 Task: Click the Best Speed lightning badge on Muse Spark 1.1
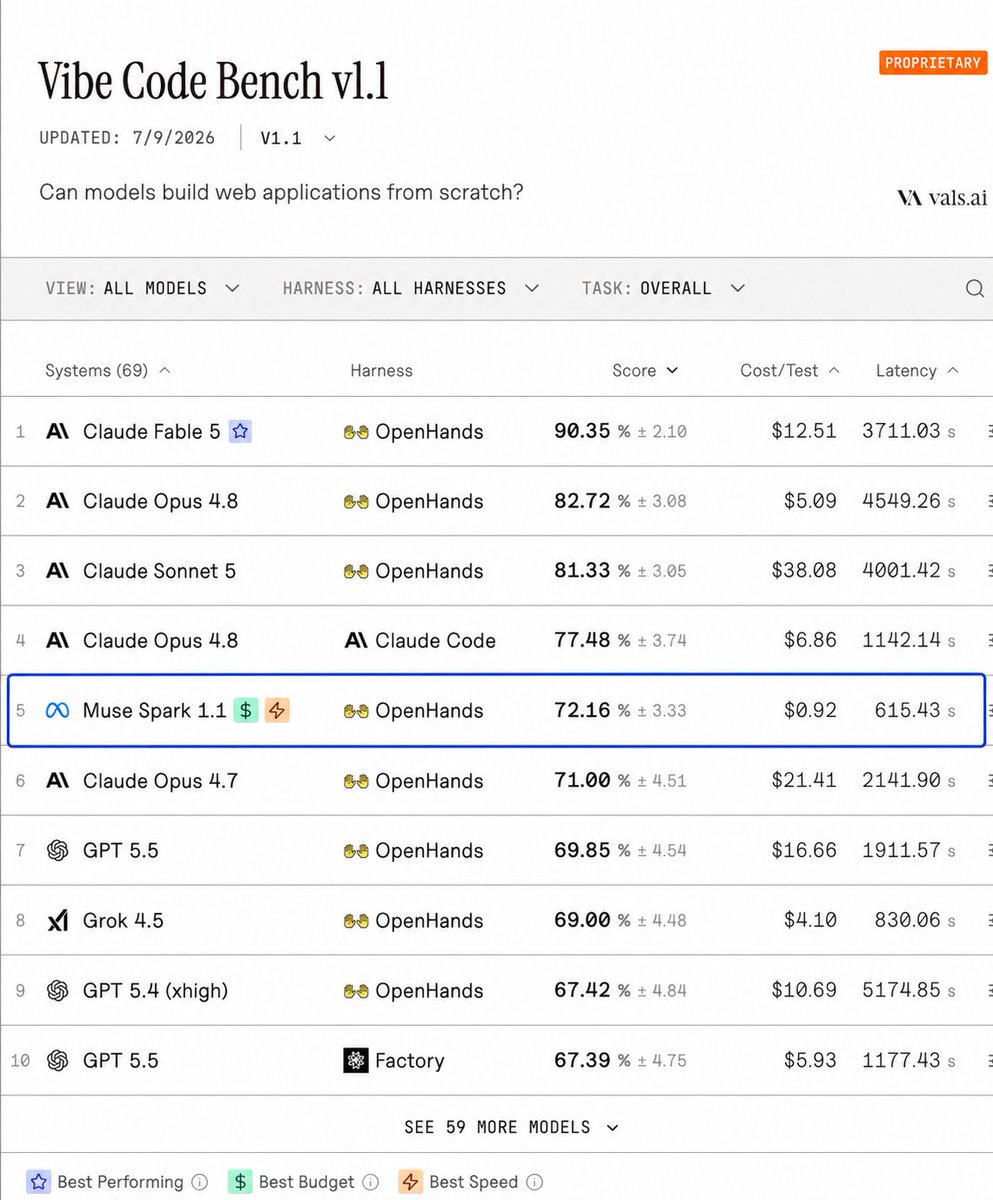[x=277, y=711]
